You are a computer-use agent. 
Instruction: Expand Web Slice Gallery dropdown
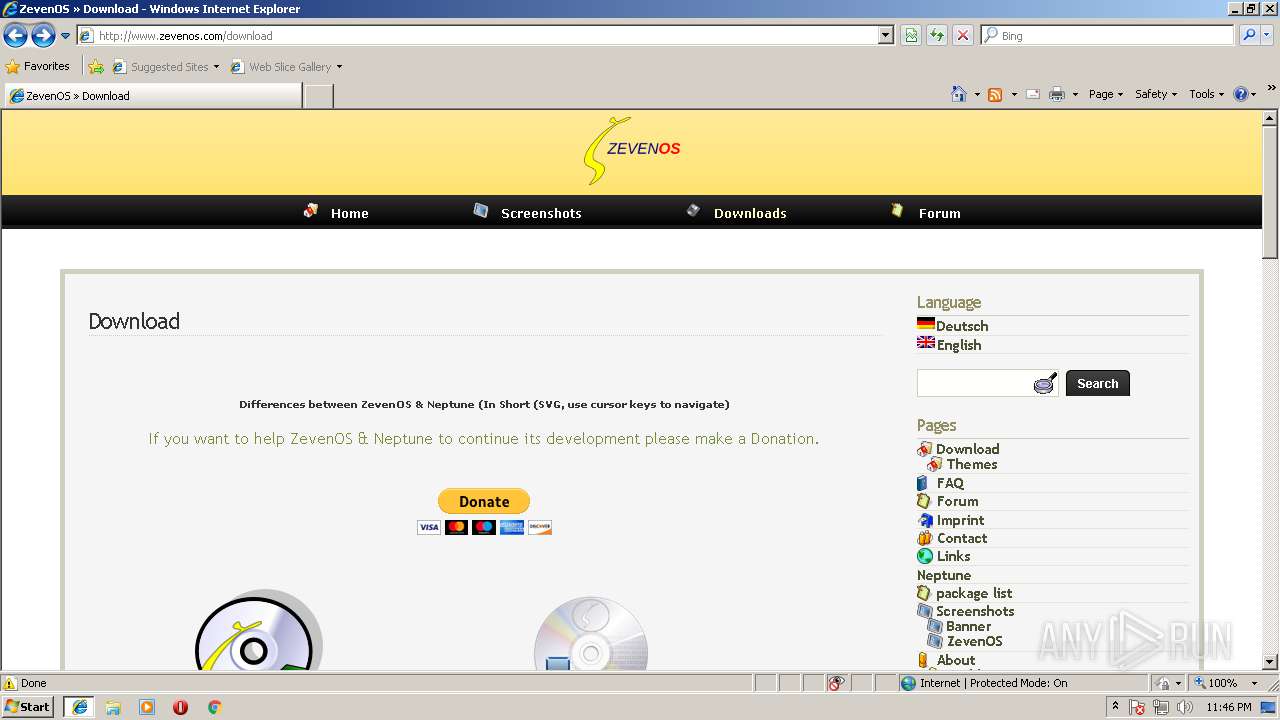point(339,68)
